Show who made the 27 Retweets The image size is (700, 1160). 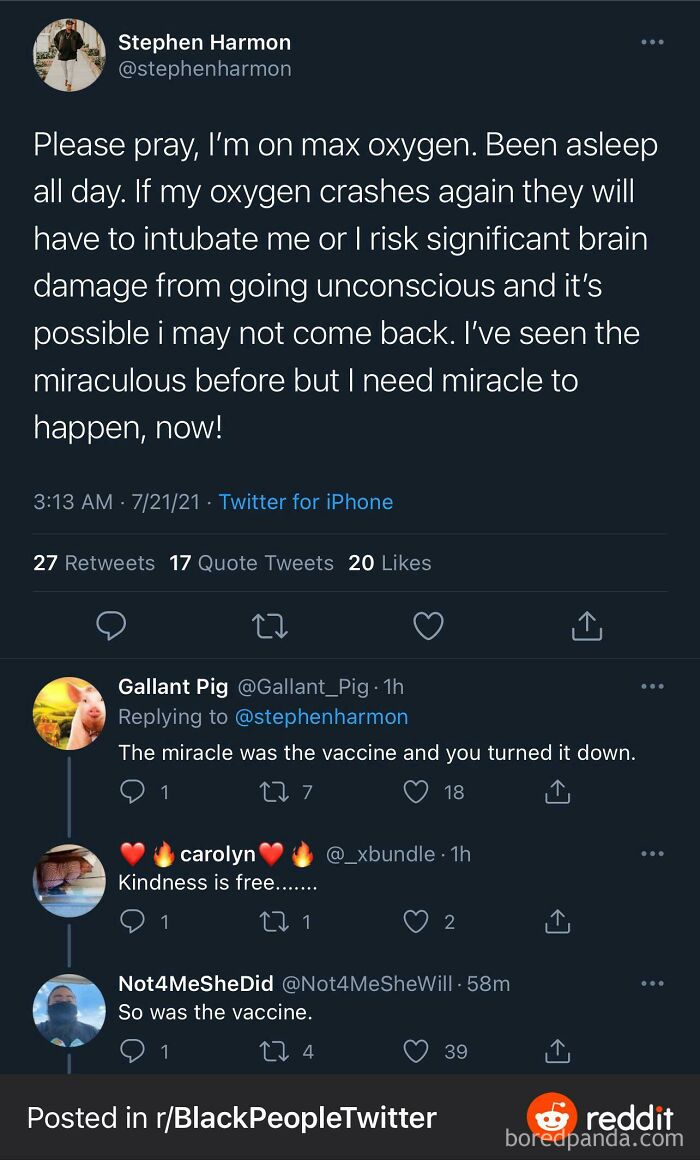click(x=94, y=563)
